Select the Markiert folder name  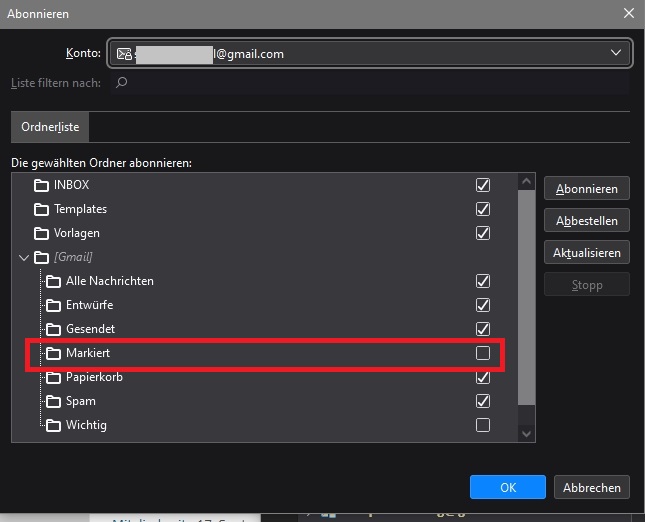click(88, 353)
